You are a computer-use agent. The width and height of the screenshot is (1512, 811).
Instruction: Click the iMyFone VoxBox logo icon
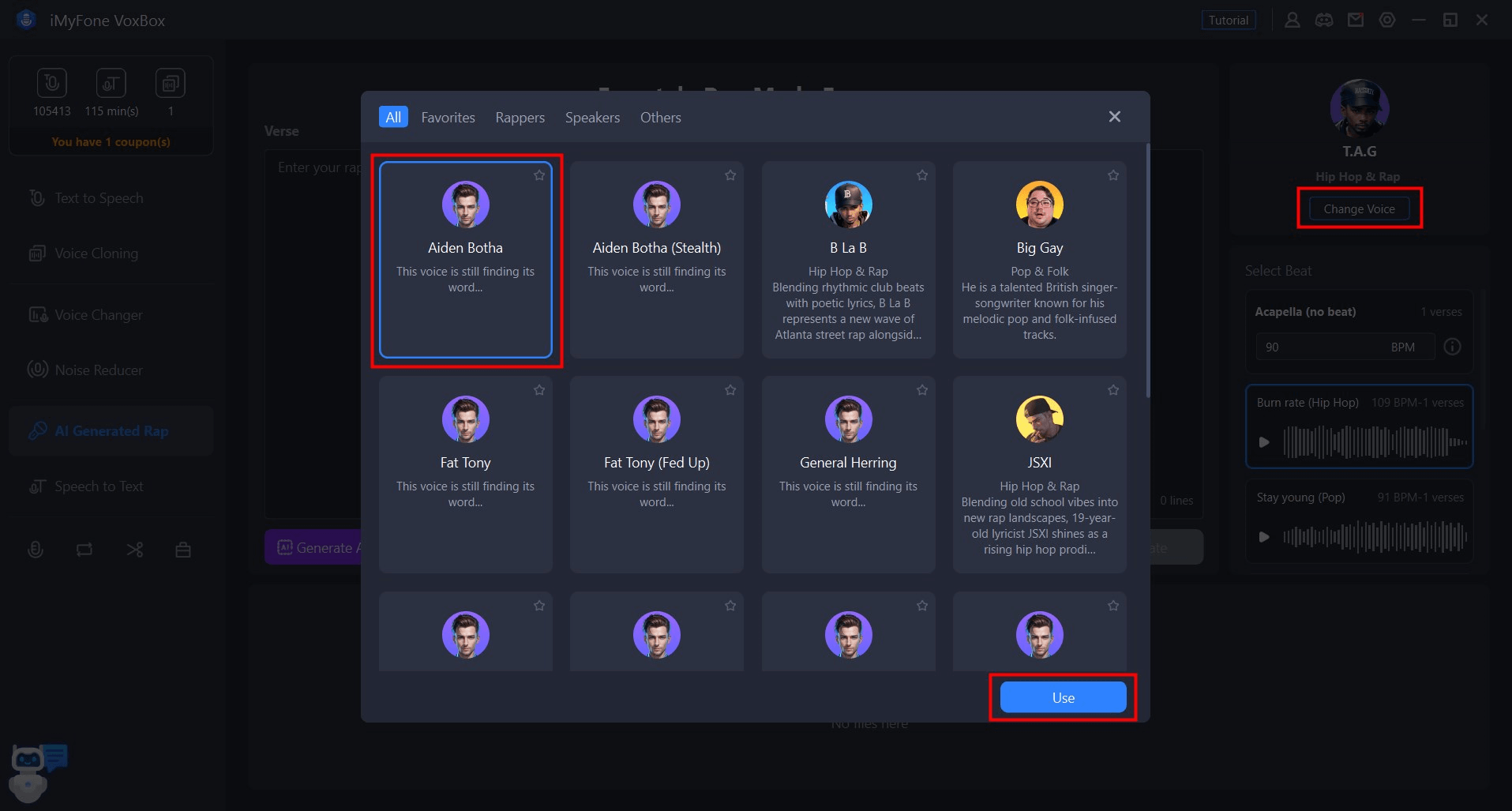tap(26, 21)
